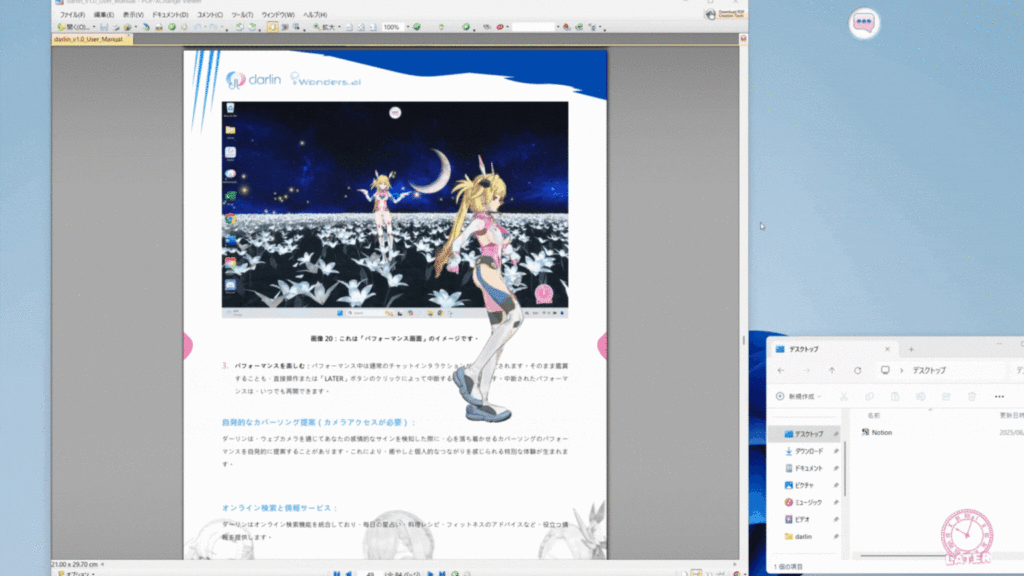Click the Up arrow in File Explorer
1024x576 pixels.
[x=832, y=370]
